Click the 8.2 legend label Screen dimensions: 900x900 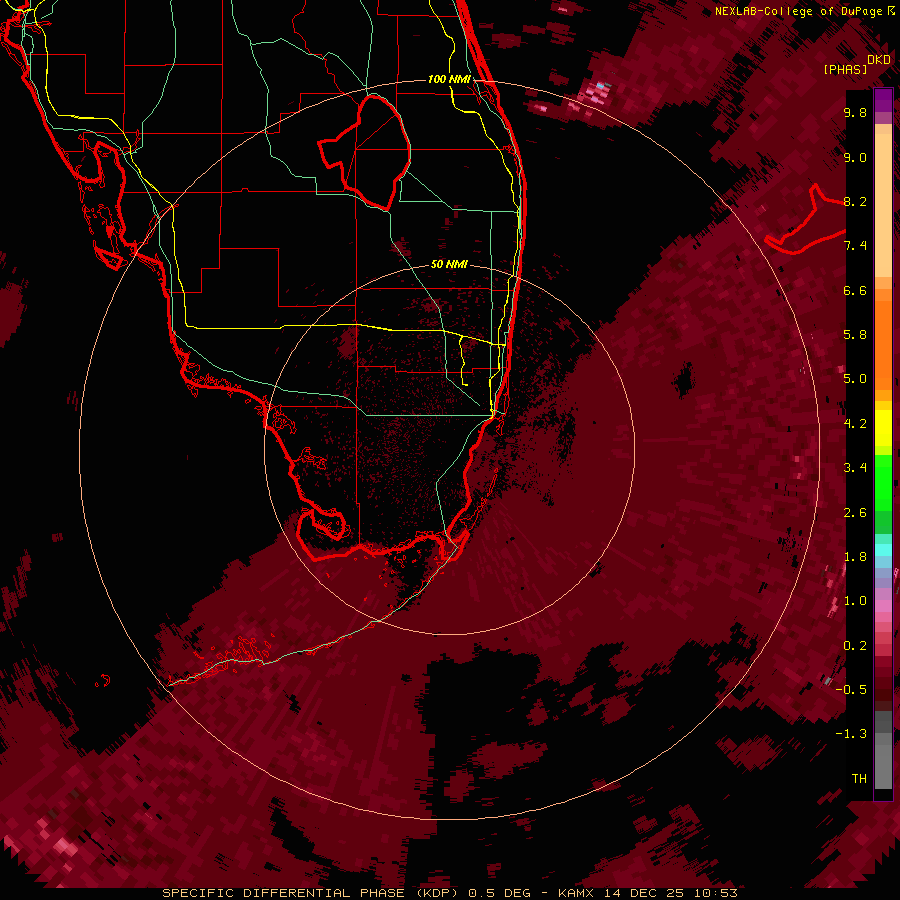[855, 201]
